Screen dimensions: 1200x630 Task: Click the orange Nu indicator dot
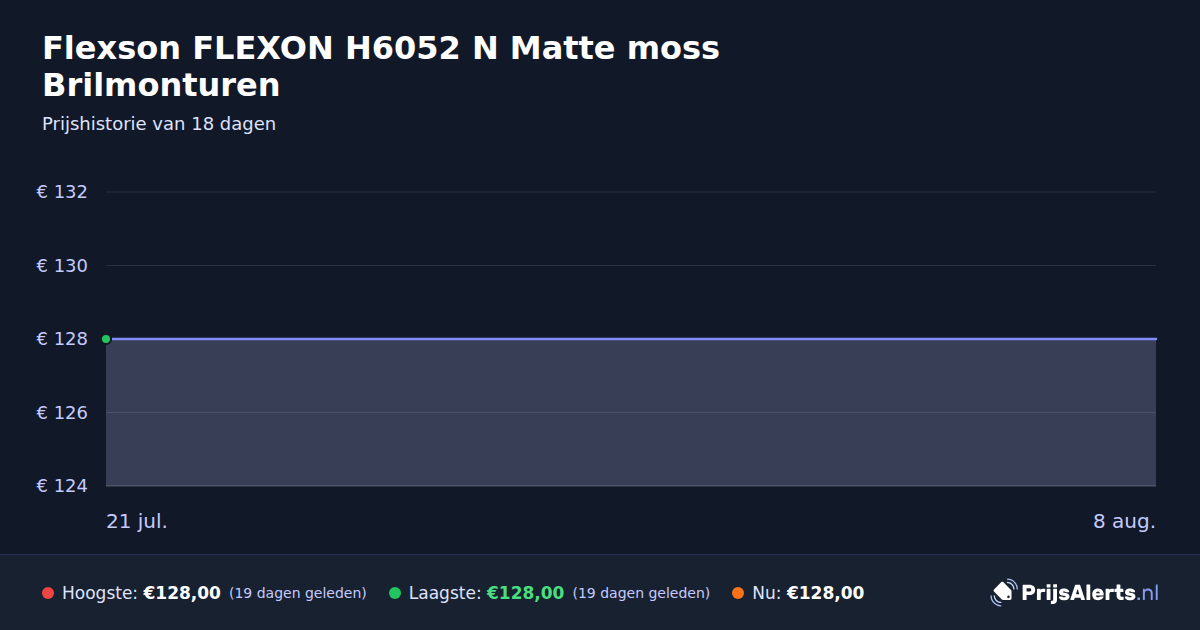(x=738, y=593)
